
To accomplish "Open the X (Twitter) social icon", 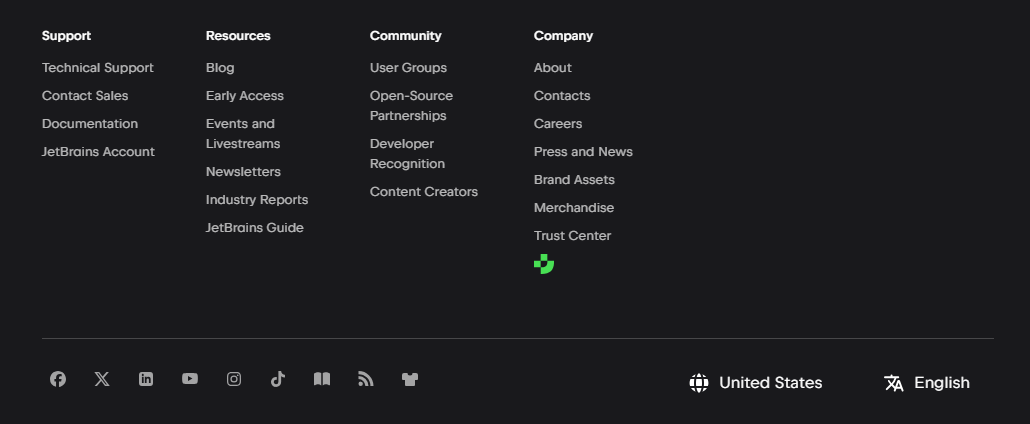I will tap(102, 379).
